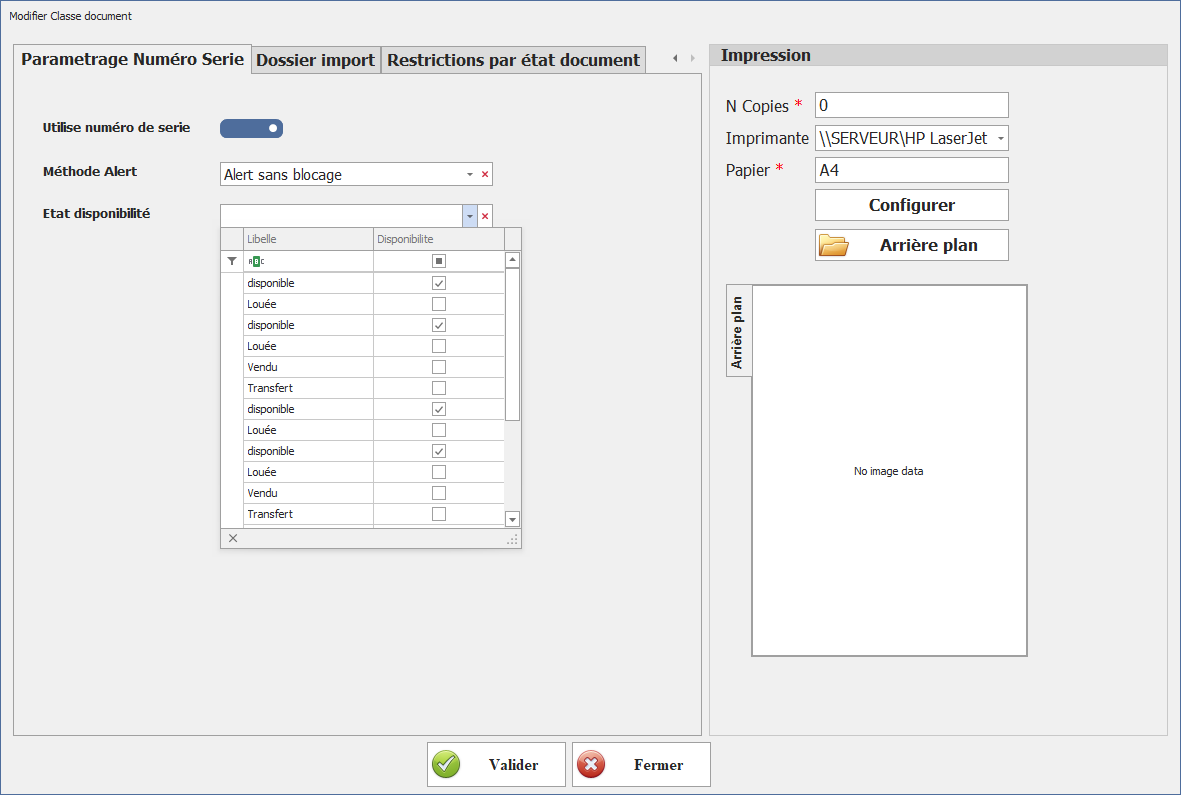Open the Restrictions par état document tab
Viewport: 1181px width, 795px height.
pyautogui.click(x=513, y=60)
